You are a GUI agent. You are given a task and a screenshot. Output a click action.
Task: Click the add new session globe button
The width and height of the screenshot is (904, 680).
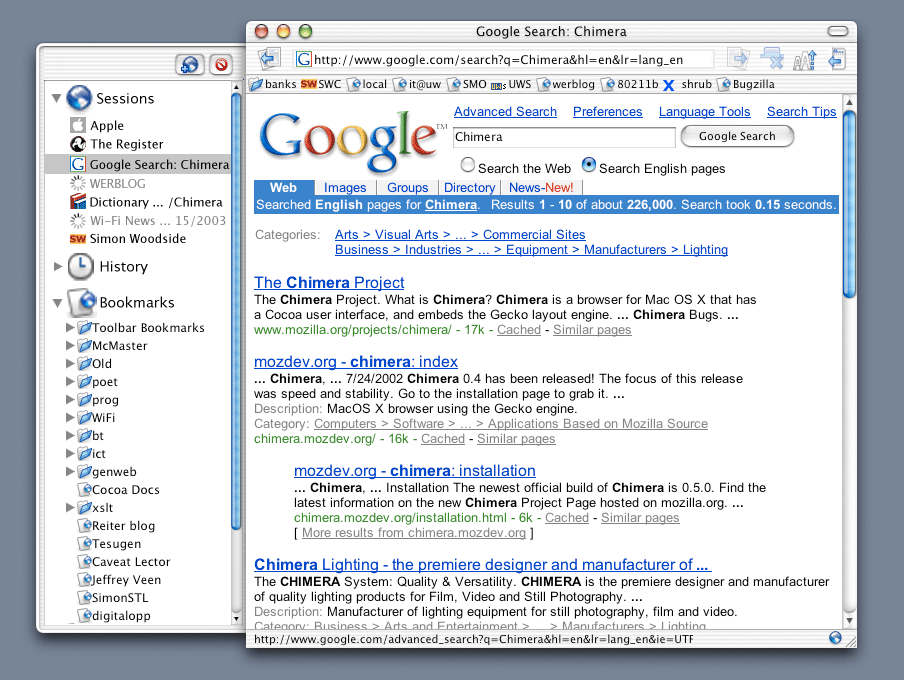click(x=189, y=65)
